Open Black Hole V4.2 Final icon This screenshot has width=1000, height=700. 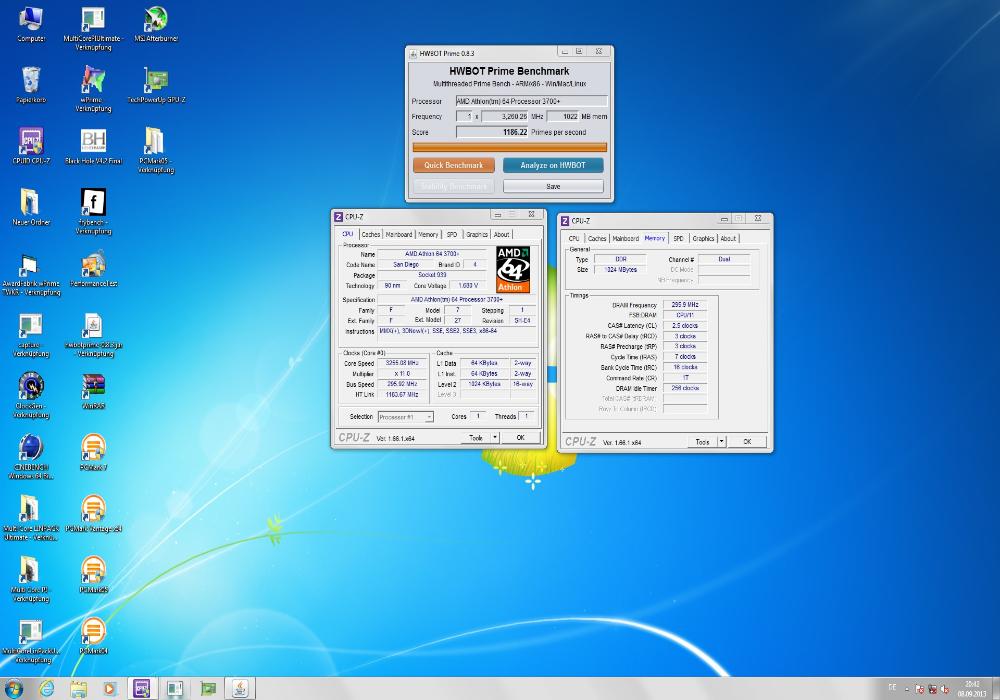coord(93,146)
